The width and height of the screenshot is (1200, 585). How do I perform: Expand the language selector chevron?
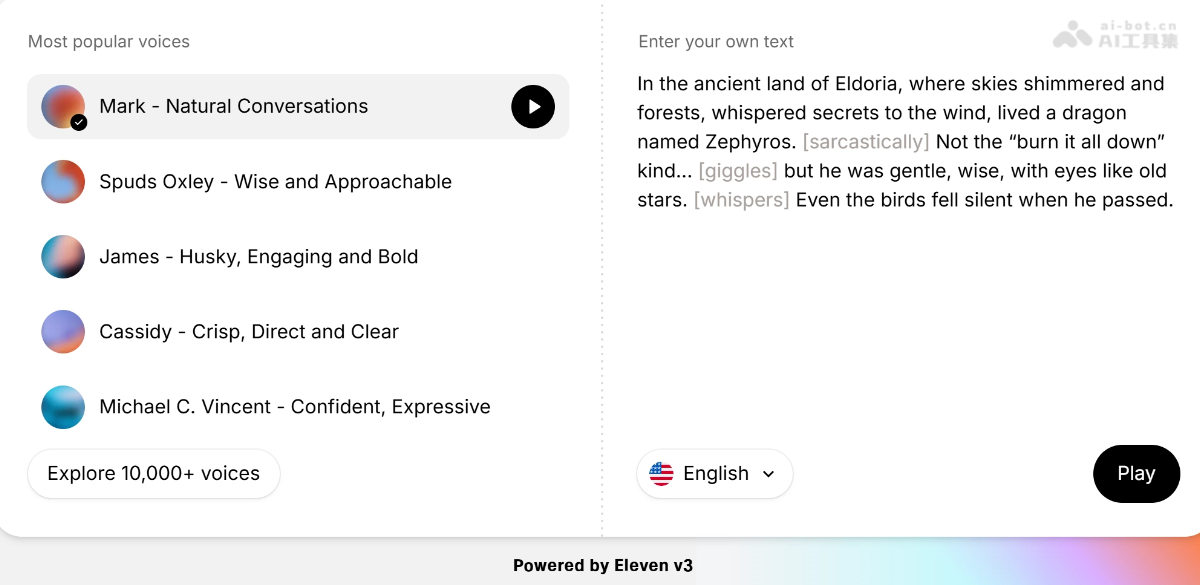pos(768,473)
